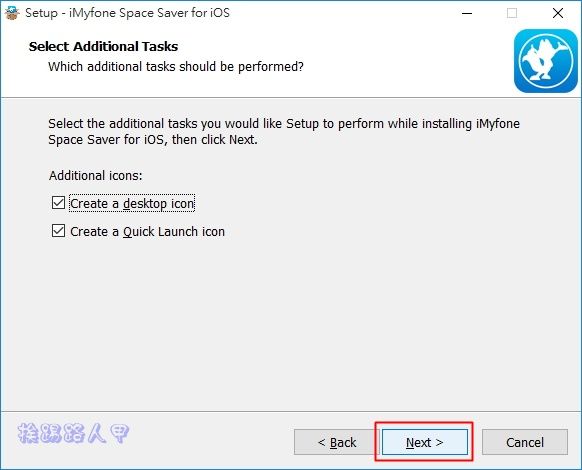Abort installation with the Cancel button

525,442
